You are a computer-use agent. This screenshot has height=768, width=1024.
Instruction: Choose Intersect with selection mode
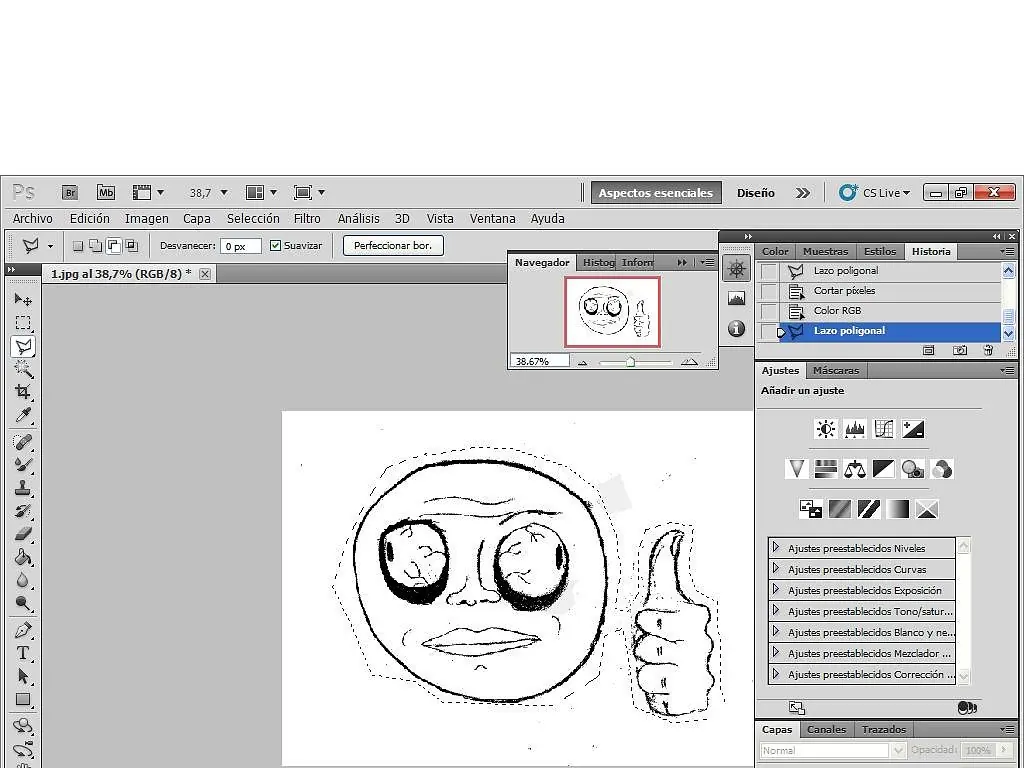[131, 246]
